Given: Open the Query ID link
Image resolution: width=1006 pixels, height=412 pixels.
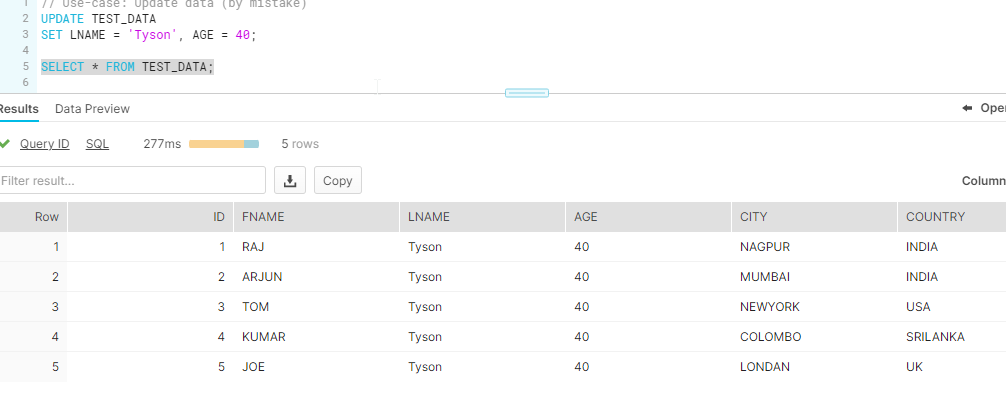Looking at the screenshot, I should [44, 144].
